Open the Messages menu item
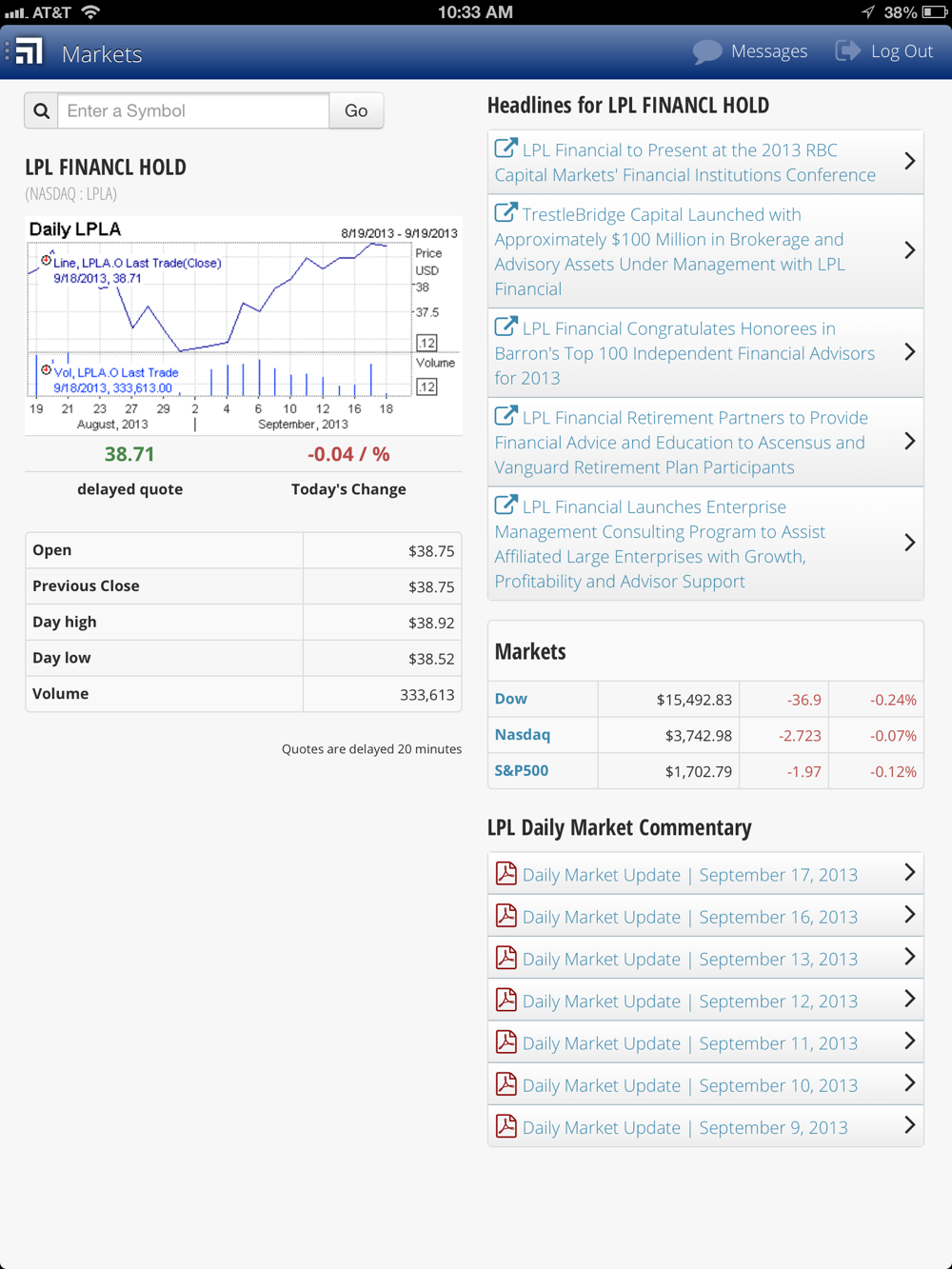 click(768, 51)
